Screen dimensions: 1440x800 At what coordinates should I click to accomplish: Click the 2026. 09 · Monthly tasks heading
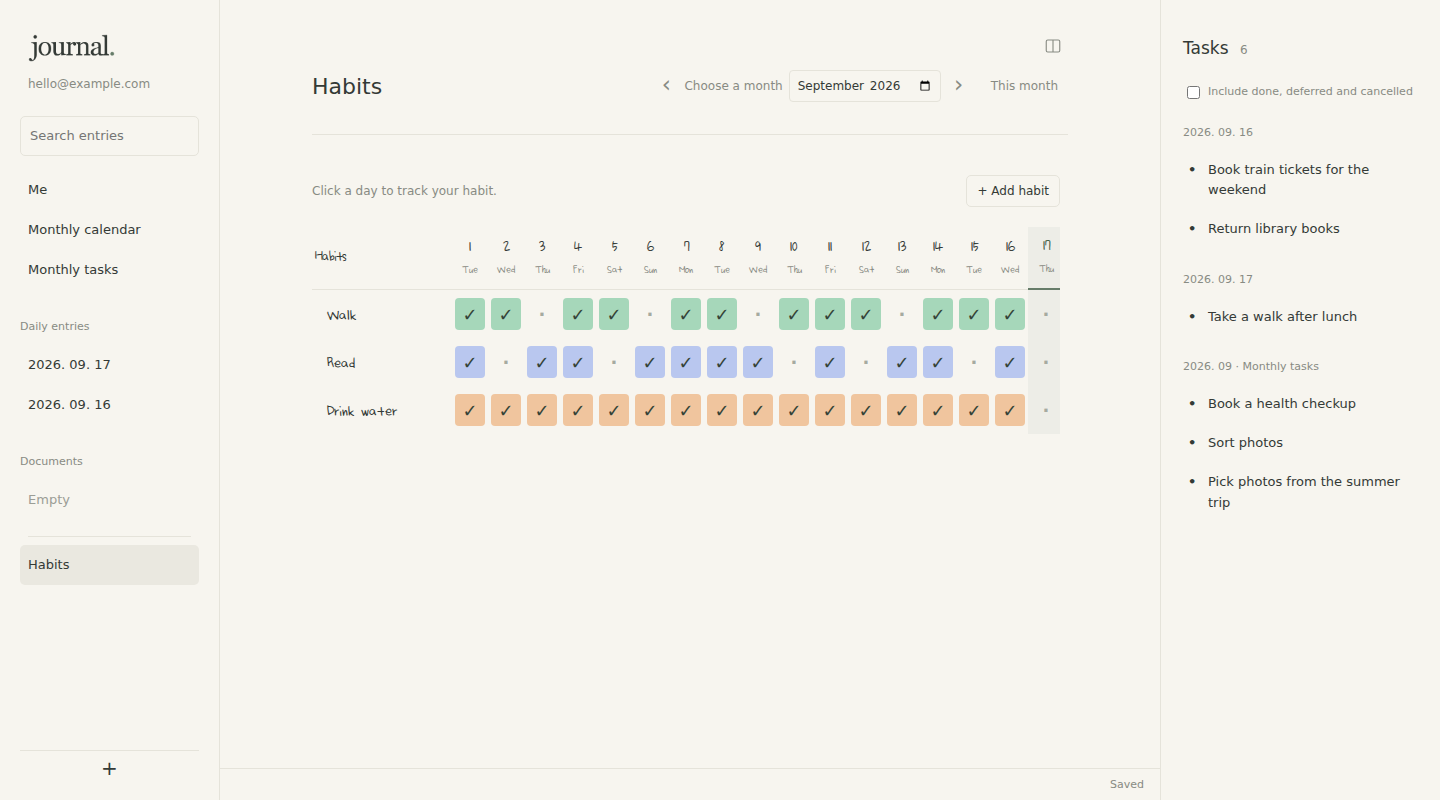coord(1251,367)
